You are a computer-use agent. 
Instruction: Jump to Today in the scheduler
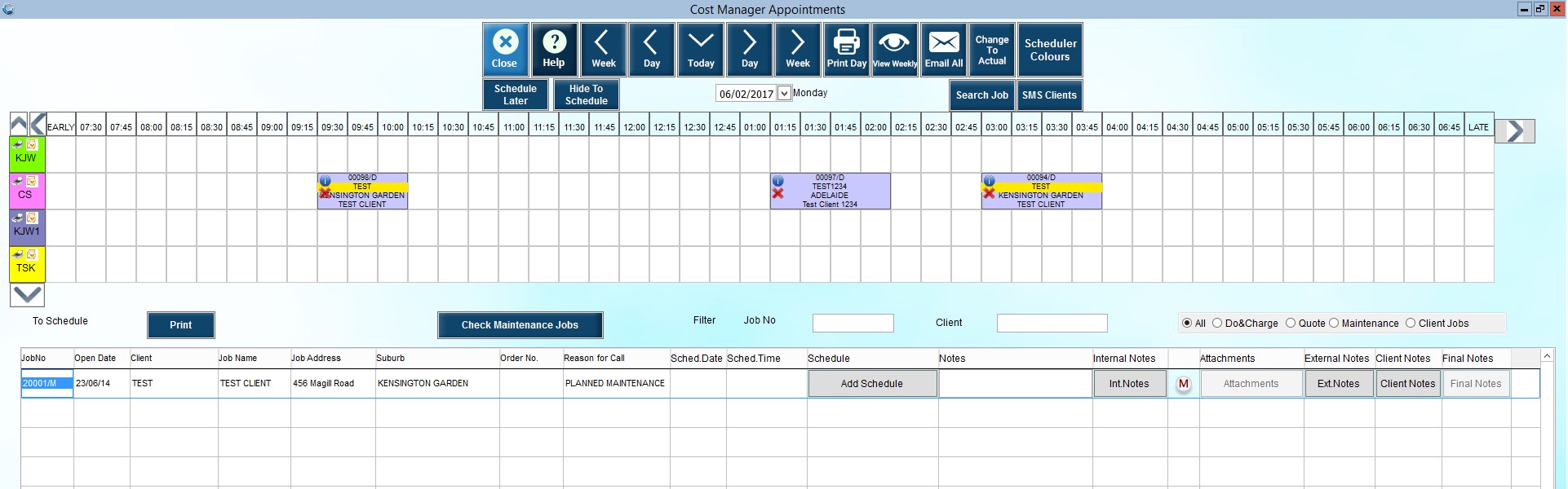click(x=700, y=50)
